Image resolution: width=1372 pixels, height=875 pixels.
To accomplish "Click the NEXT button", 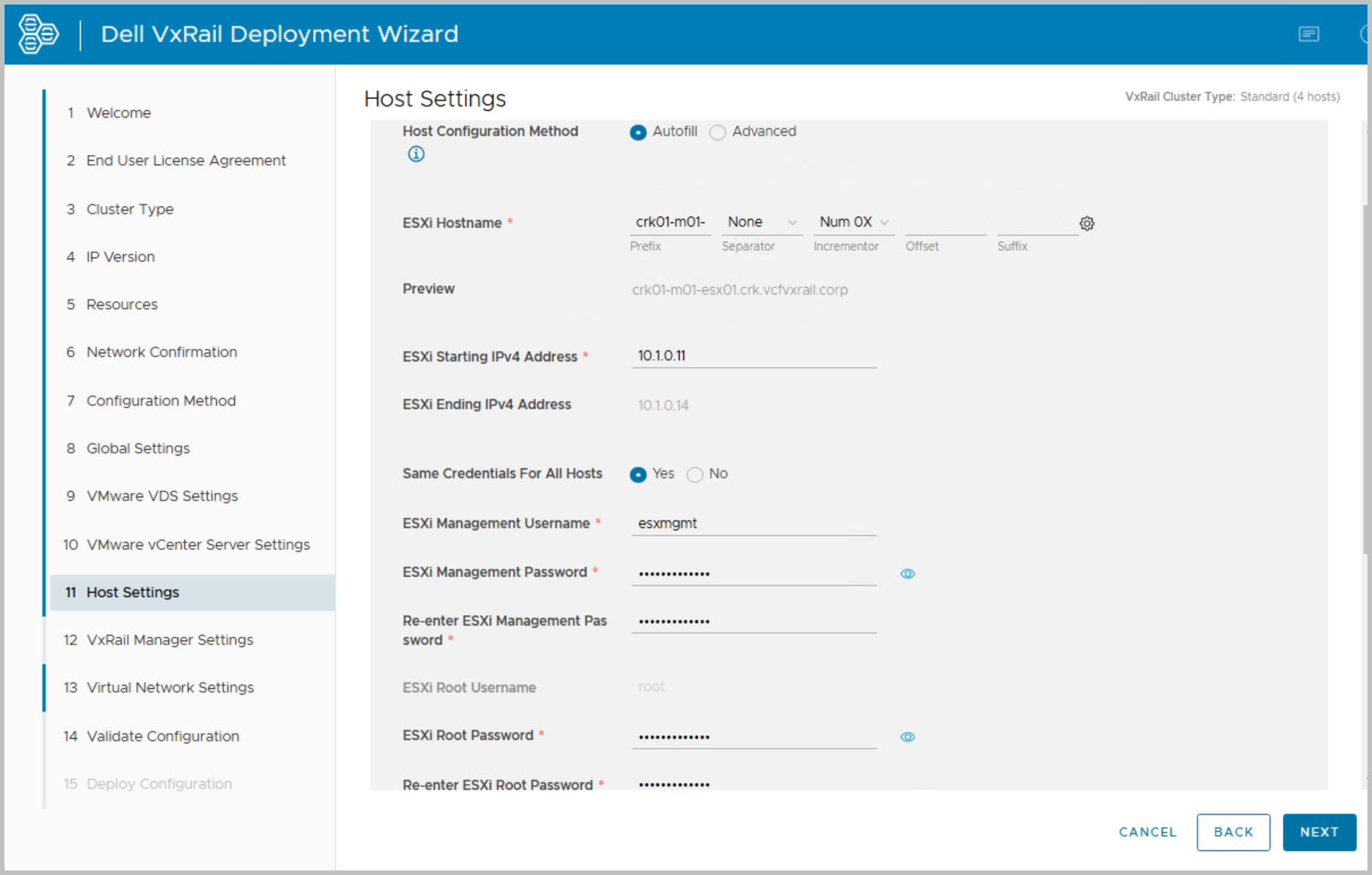I will pyautogui.click(x=1318, y=832).
